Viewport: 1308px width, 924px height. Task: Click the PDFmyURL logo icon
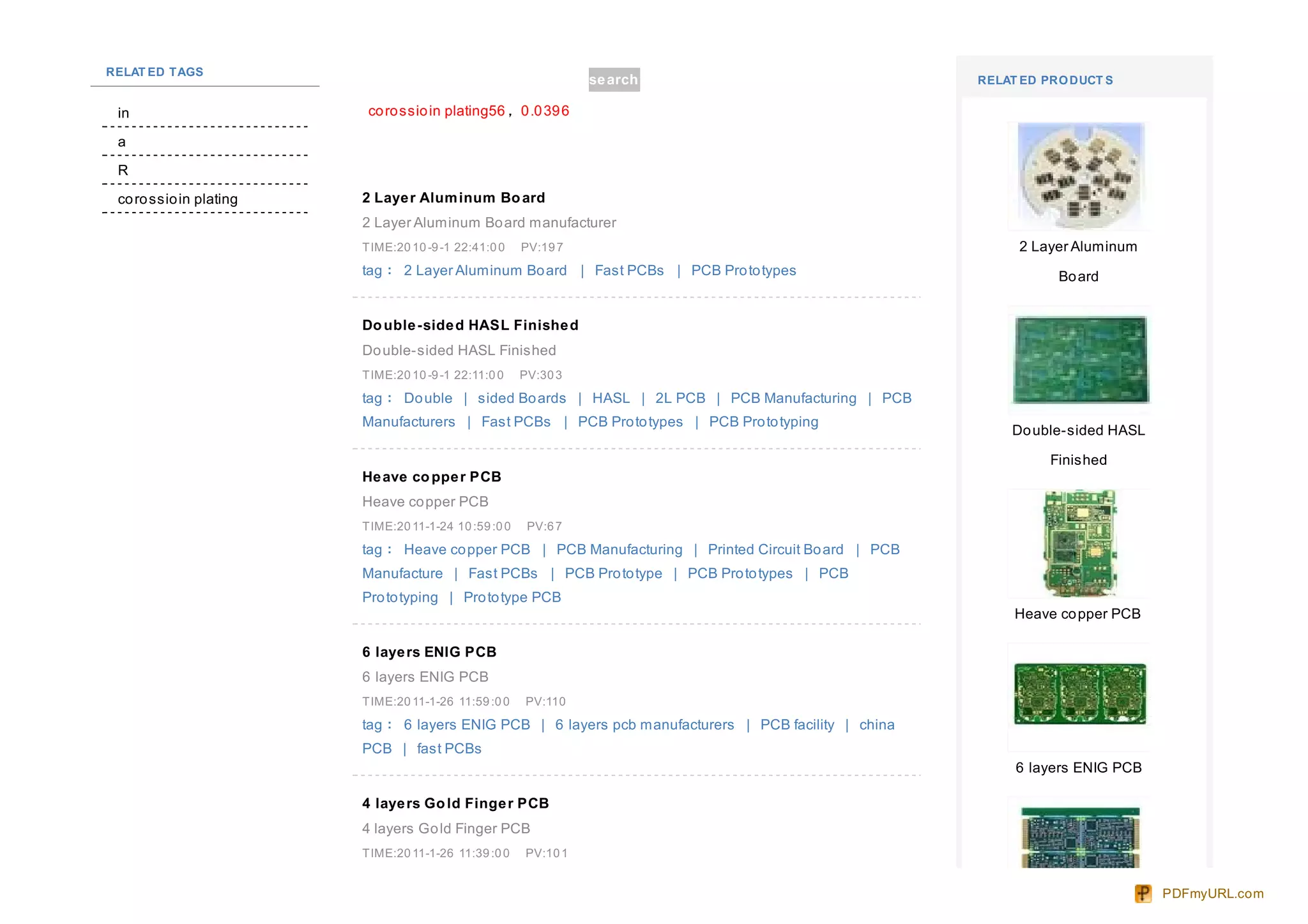[x=1143, y=893]
